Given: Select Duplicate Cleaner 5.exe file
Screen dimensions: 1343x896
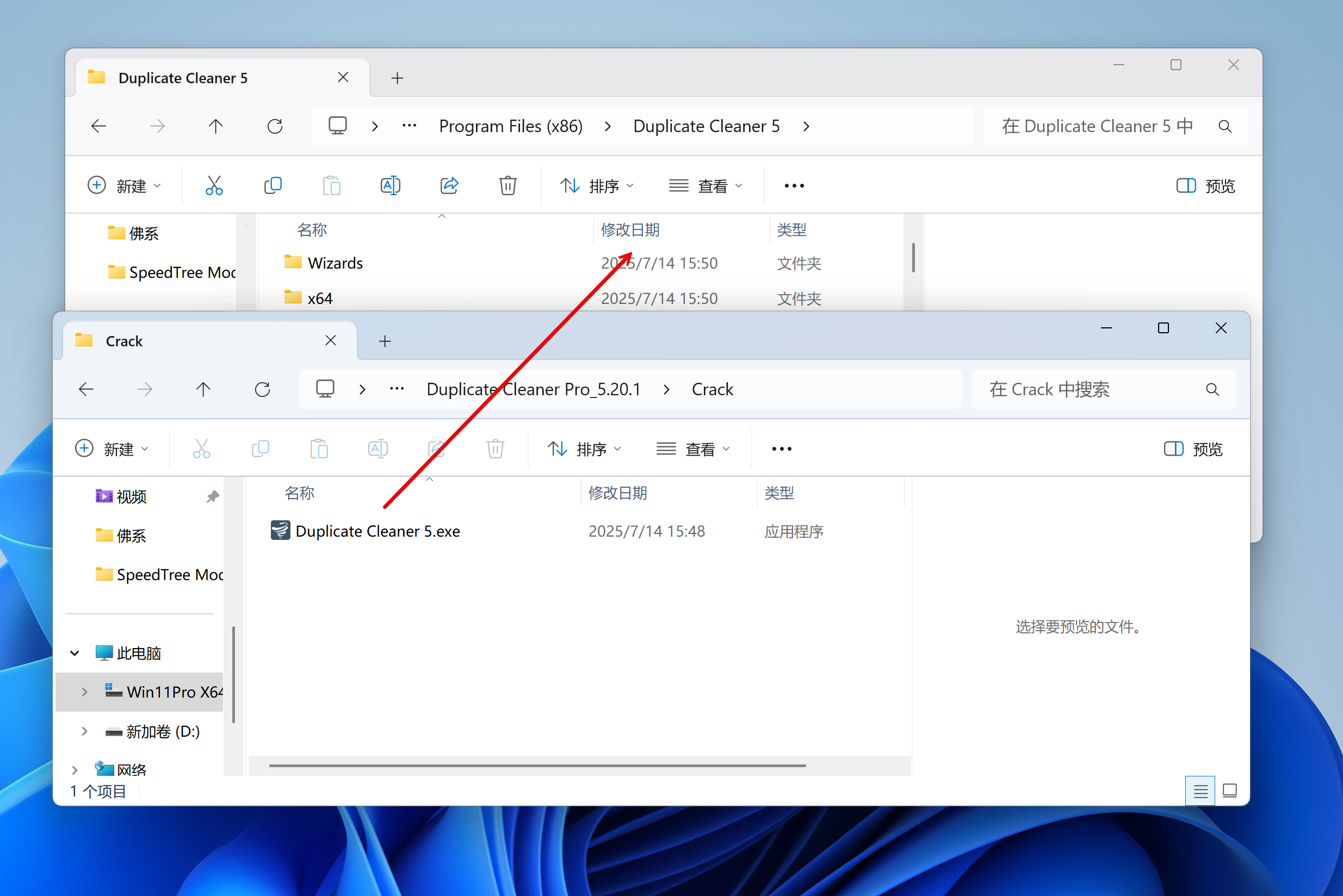Looking at the screenshot, I should (x=377, y=531).
